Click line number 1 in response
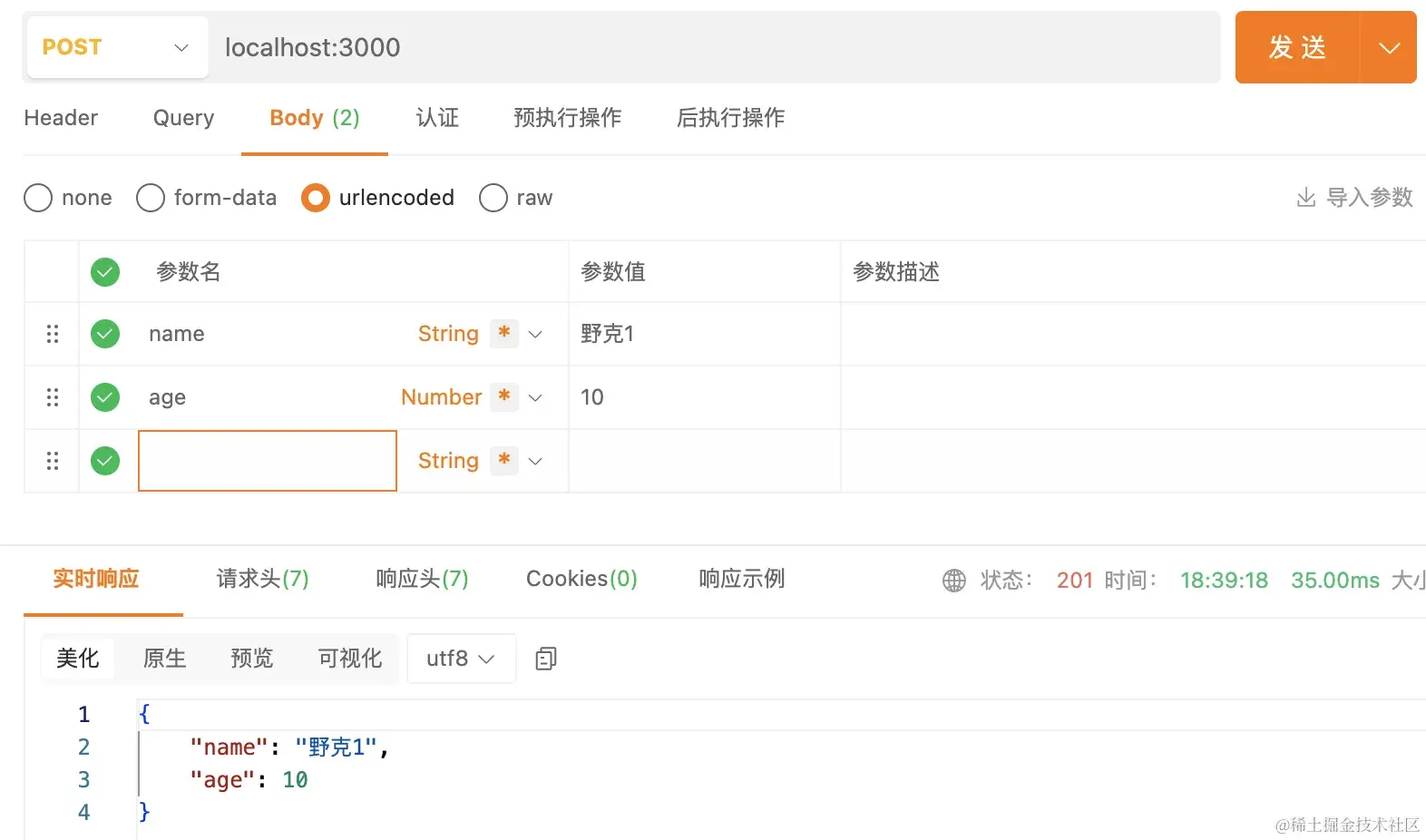Screen dimensions: 1426x840 83,715
